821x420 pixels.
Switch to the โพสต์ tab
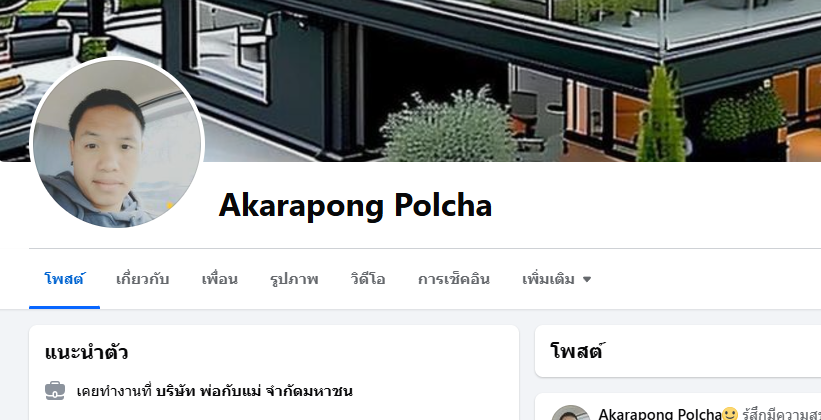(x=64, y=279)
